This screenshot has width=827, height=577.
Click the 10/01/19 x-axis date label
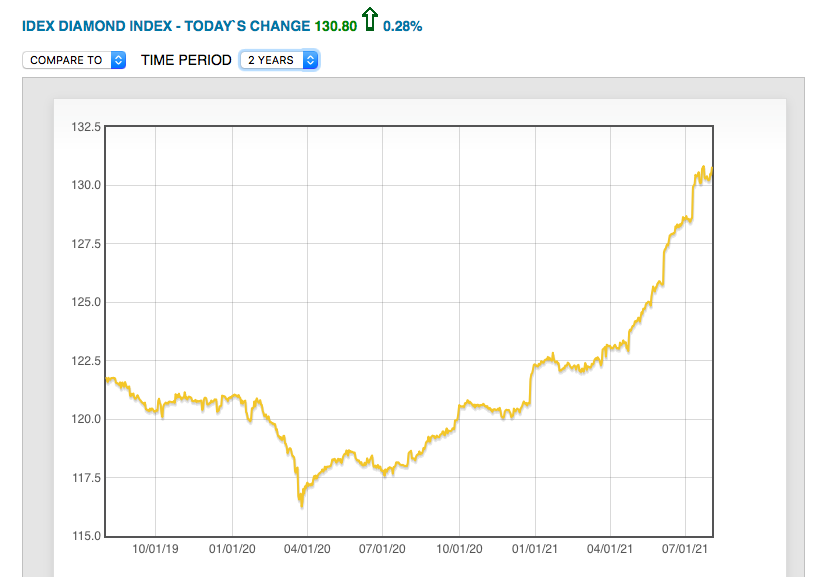tap(156, 549)
